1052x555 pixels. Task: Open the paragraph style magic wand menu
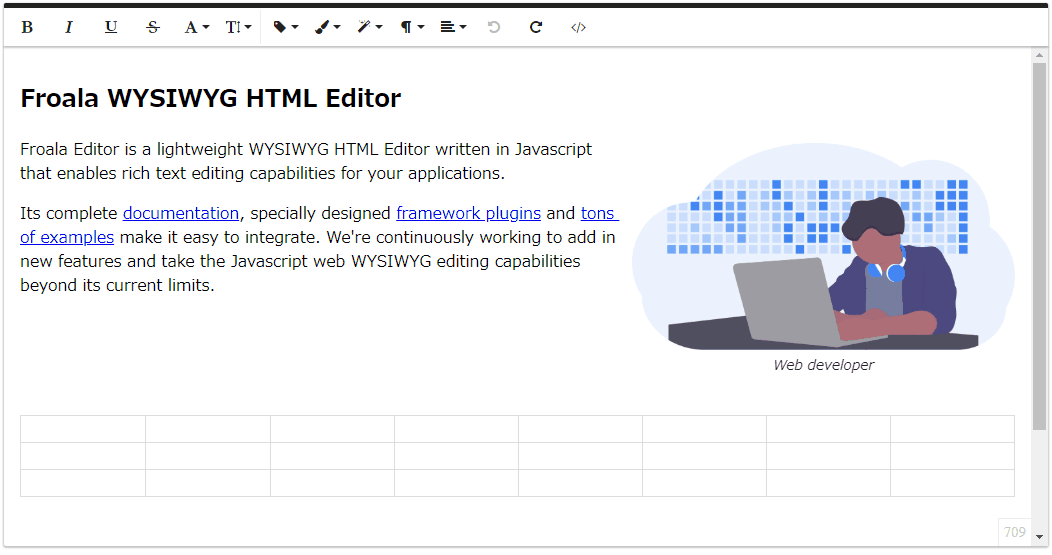pos(369,27)
